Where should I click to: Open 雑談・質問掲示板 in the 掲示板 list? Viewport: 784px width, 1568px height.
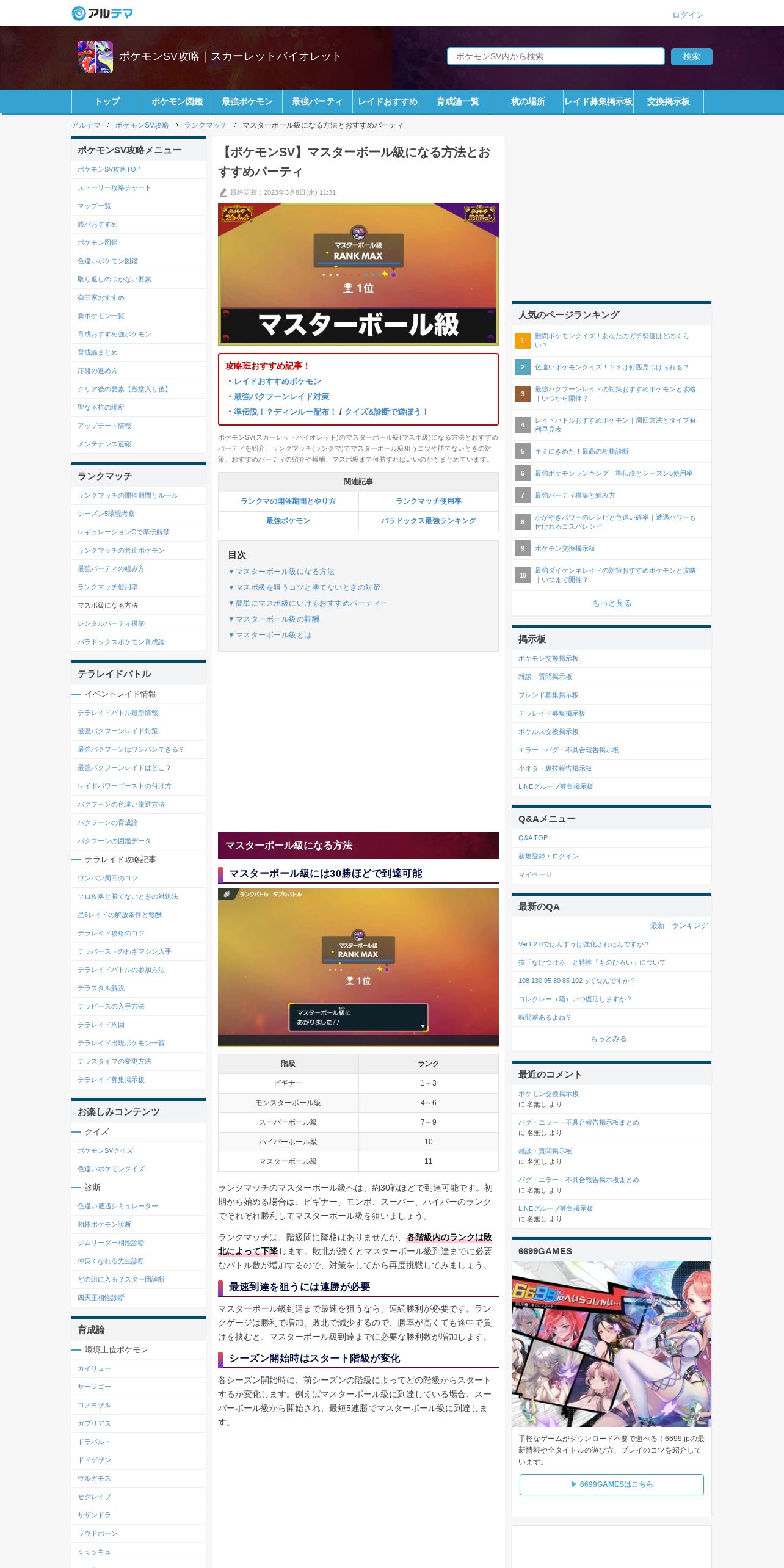[612, 677]
